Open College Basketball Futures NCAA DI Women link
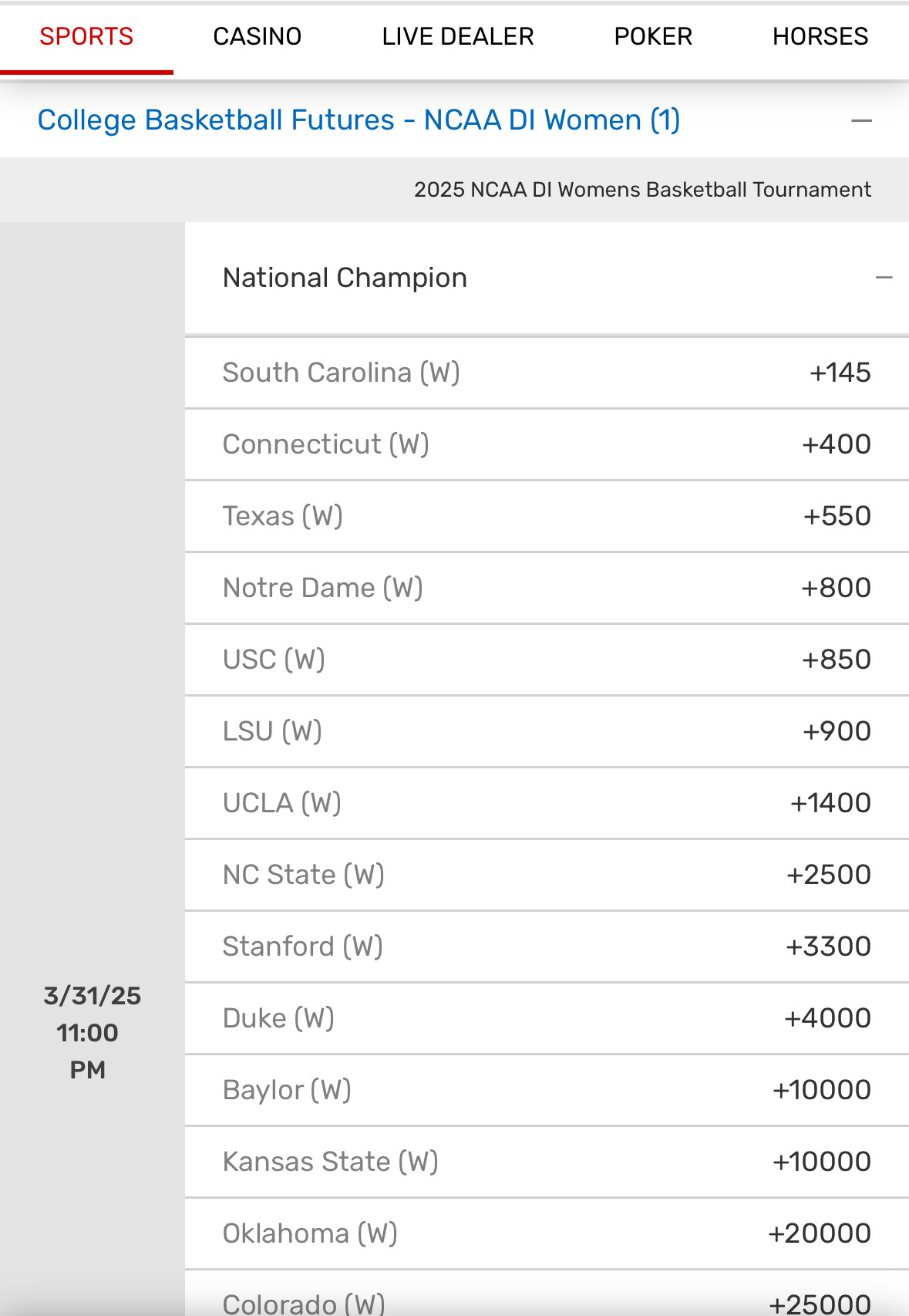 point(359,120)
